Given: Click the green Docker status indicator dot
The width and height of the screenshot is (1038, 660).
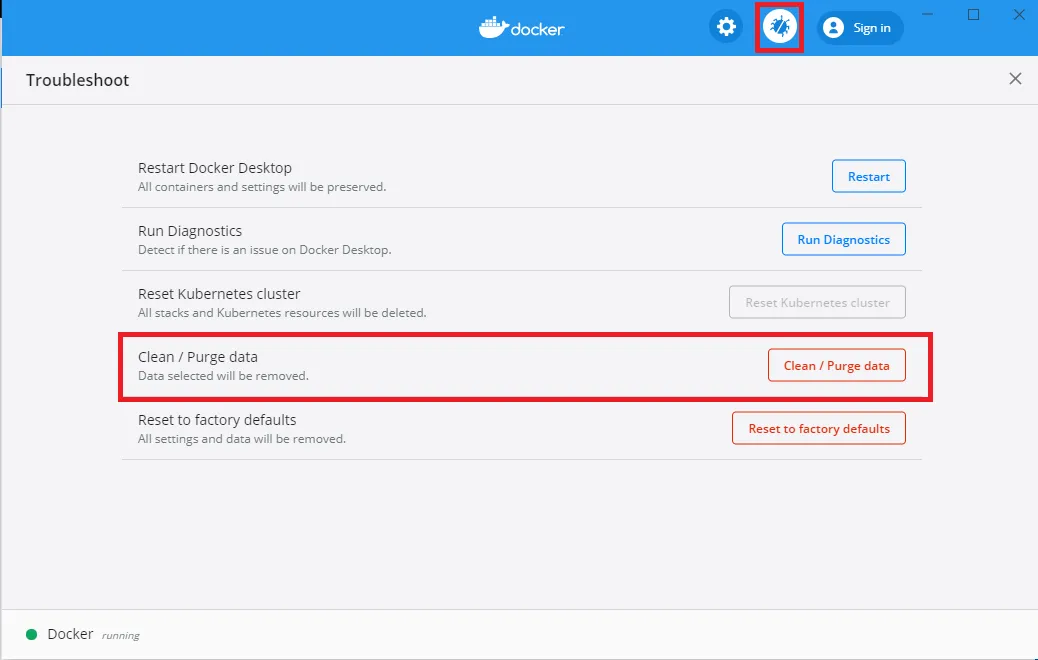Looking at the screenshot, I should [31, 634].
